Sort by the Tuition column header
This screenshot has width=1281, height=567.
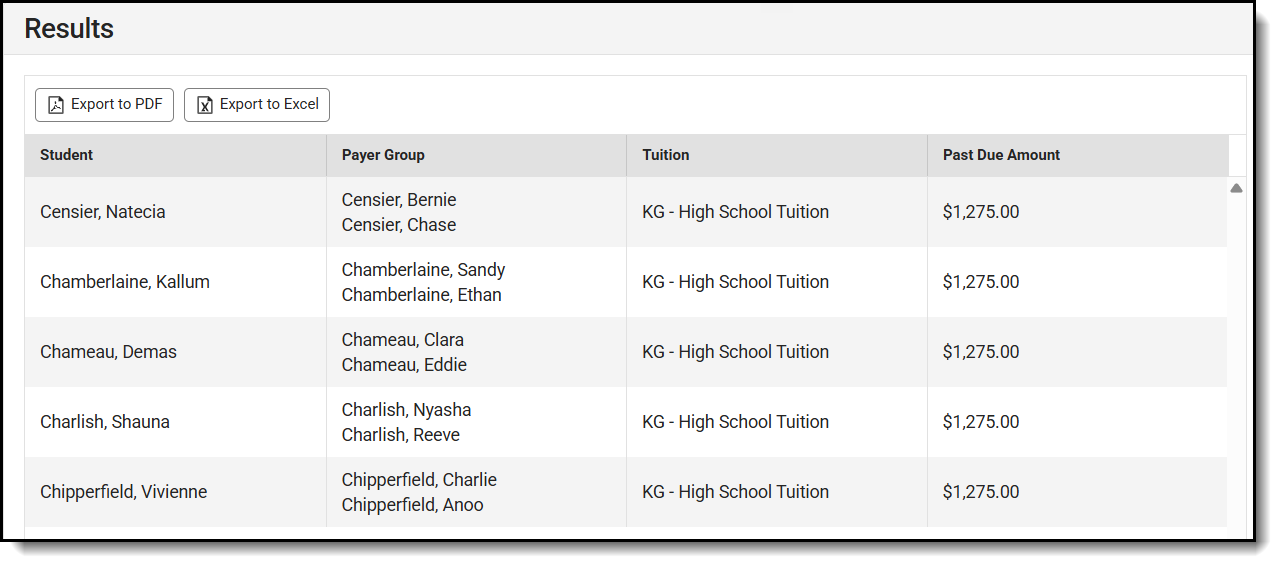coord(666,155)
